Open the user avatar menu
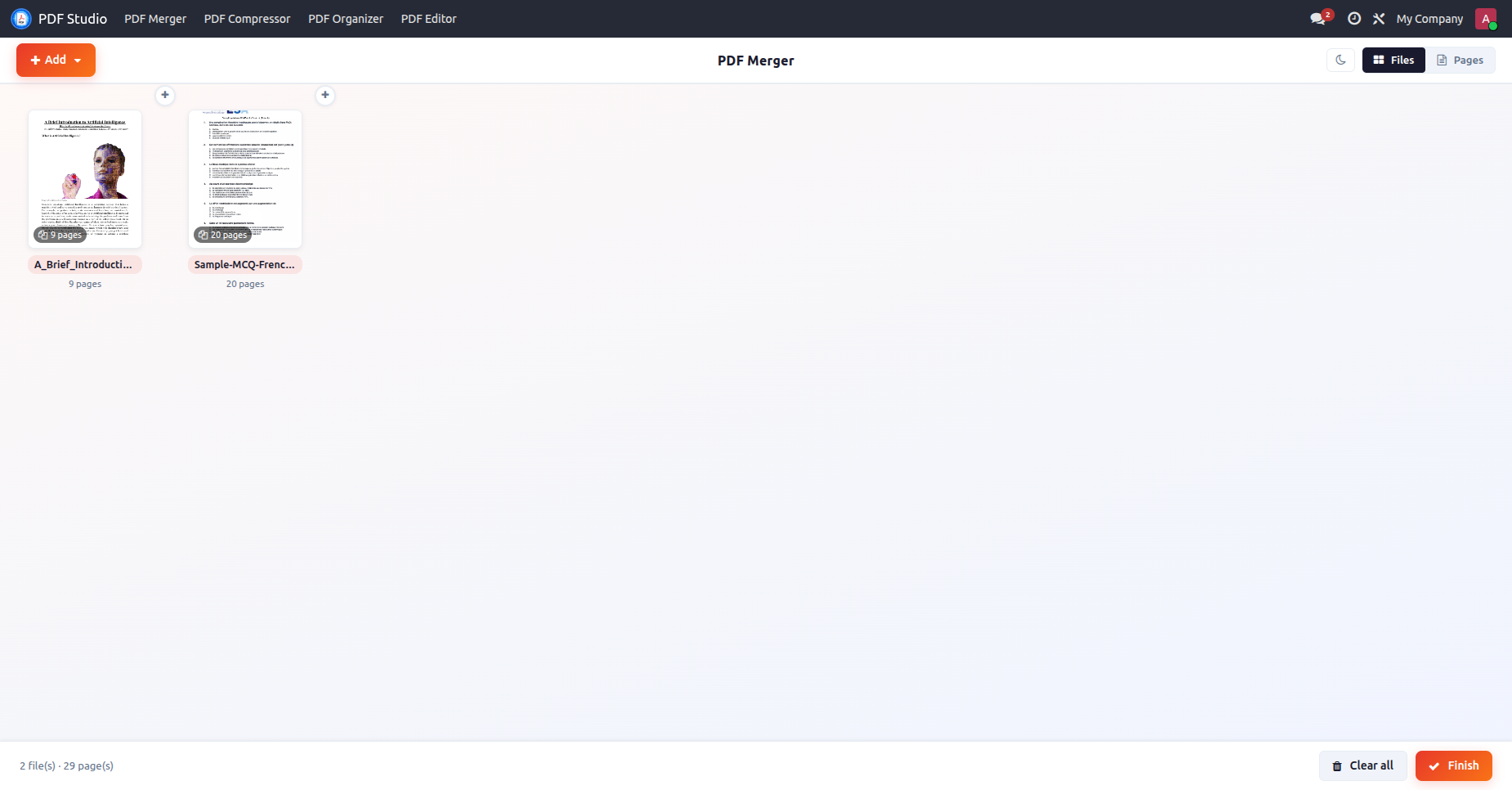Viewport: 1512px width, 790px height. point(1486,19)
